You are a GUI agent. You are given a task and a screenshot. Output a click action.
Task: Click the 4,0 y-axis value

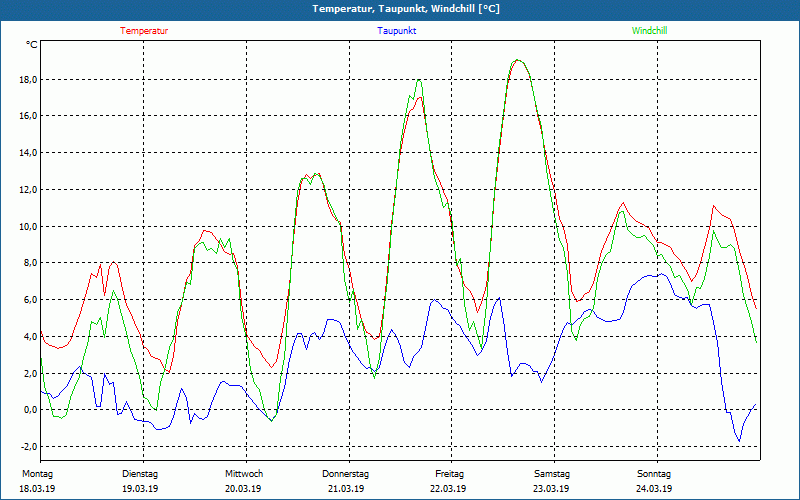tap(30, 336)
